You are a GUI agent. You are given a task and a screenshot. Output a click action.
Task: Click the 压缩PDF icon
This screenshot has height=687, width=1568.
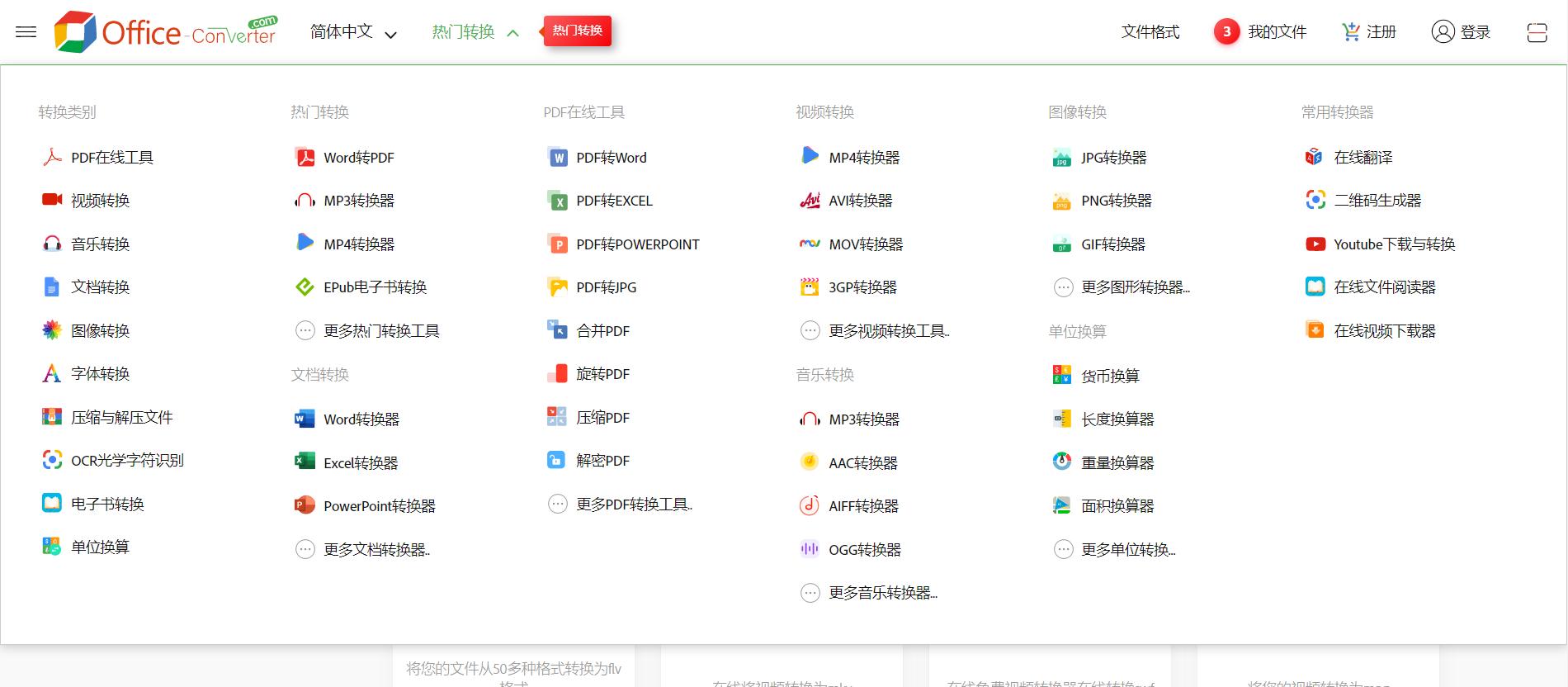[558, 417]
